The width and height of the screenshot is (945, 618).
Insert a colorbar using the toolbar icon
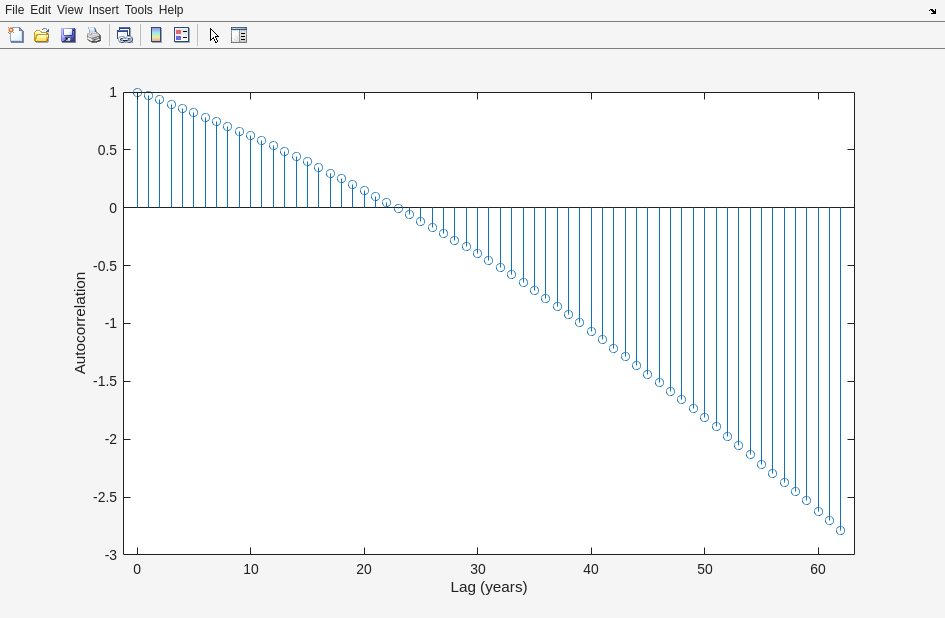(x=156, y=35)
